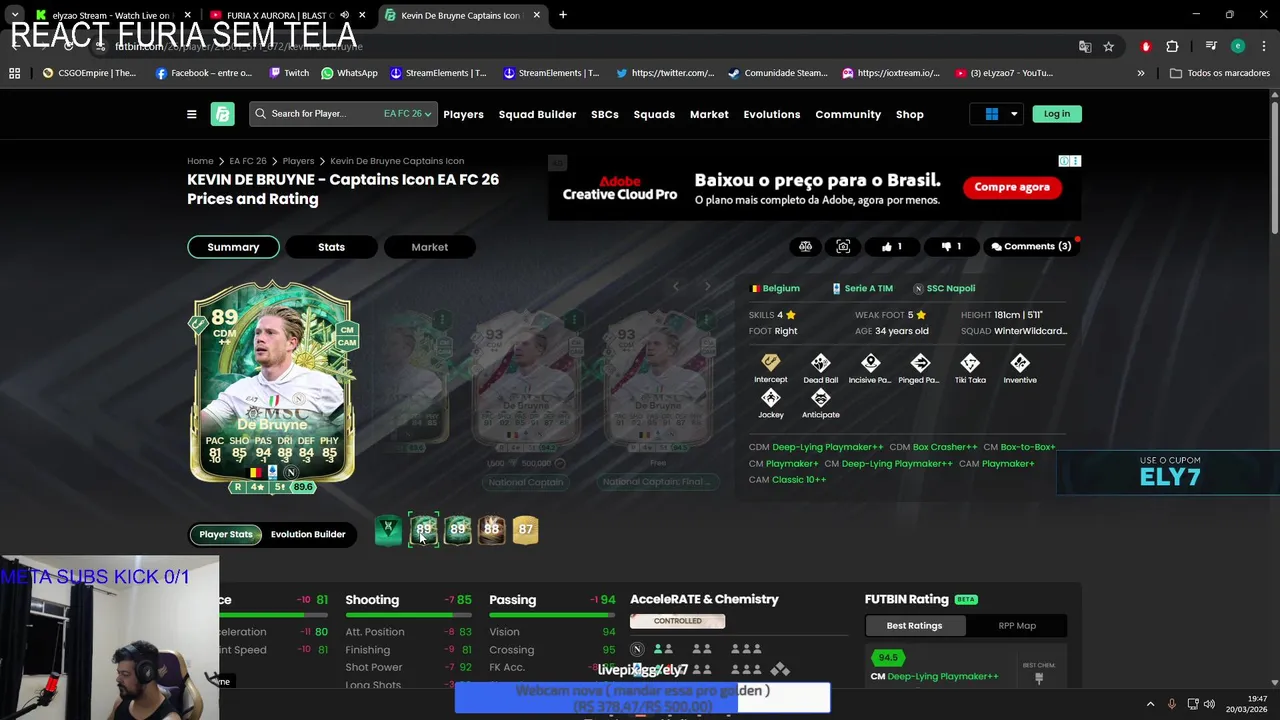This screenshot has width=1280, height=720.
Task: Open the Squad Builder nav menu
Action: click(x=537, y=114)
